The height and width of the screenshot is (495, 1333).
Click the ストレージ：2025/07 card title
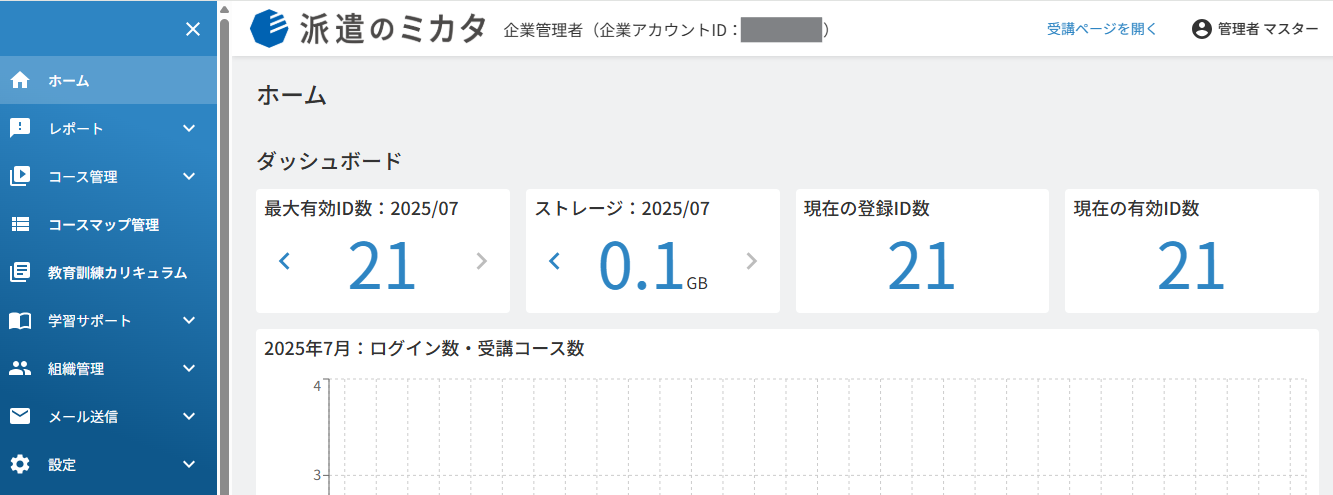(622, 209)
